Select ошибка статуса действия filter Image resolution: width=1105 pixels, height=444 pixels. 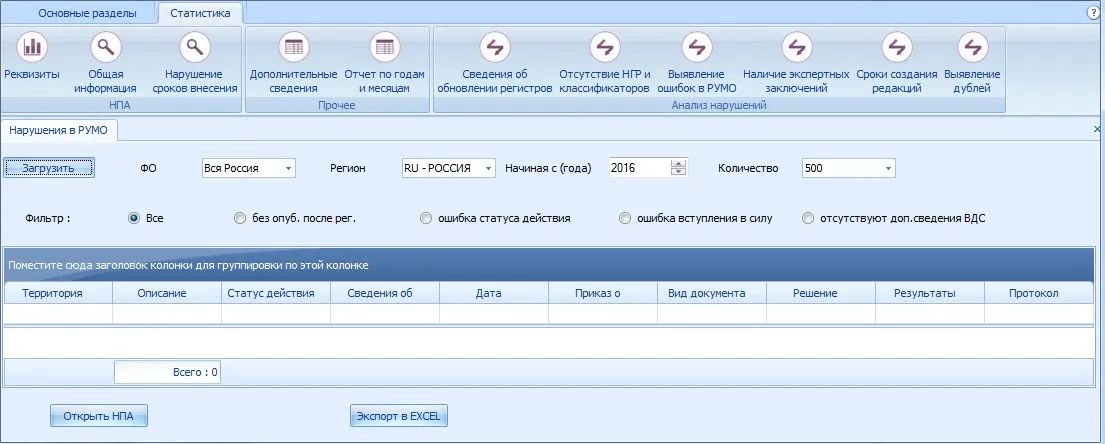point(426,218)
